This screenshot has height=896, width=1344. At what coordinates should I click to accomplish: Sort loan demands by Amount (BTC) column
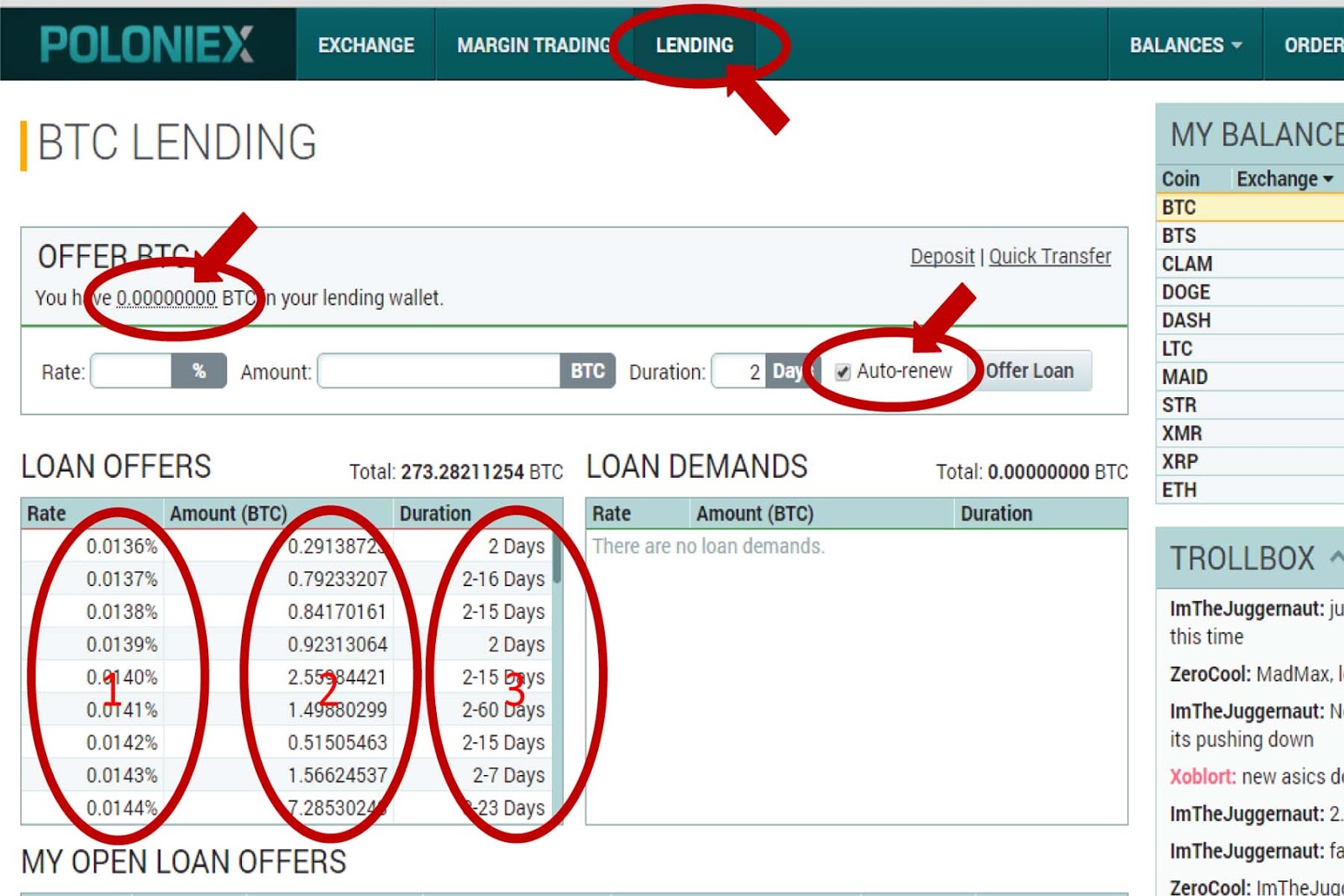point(754,513)
